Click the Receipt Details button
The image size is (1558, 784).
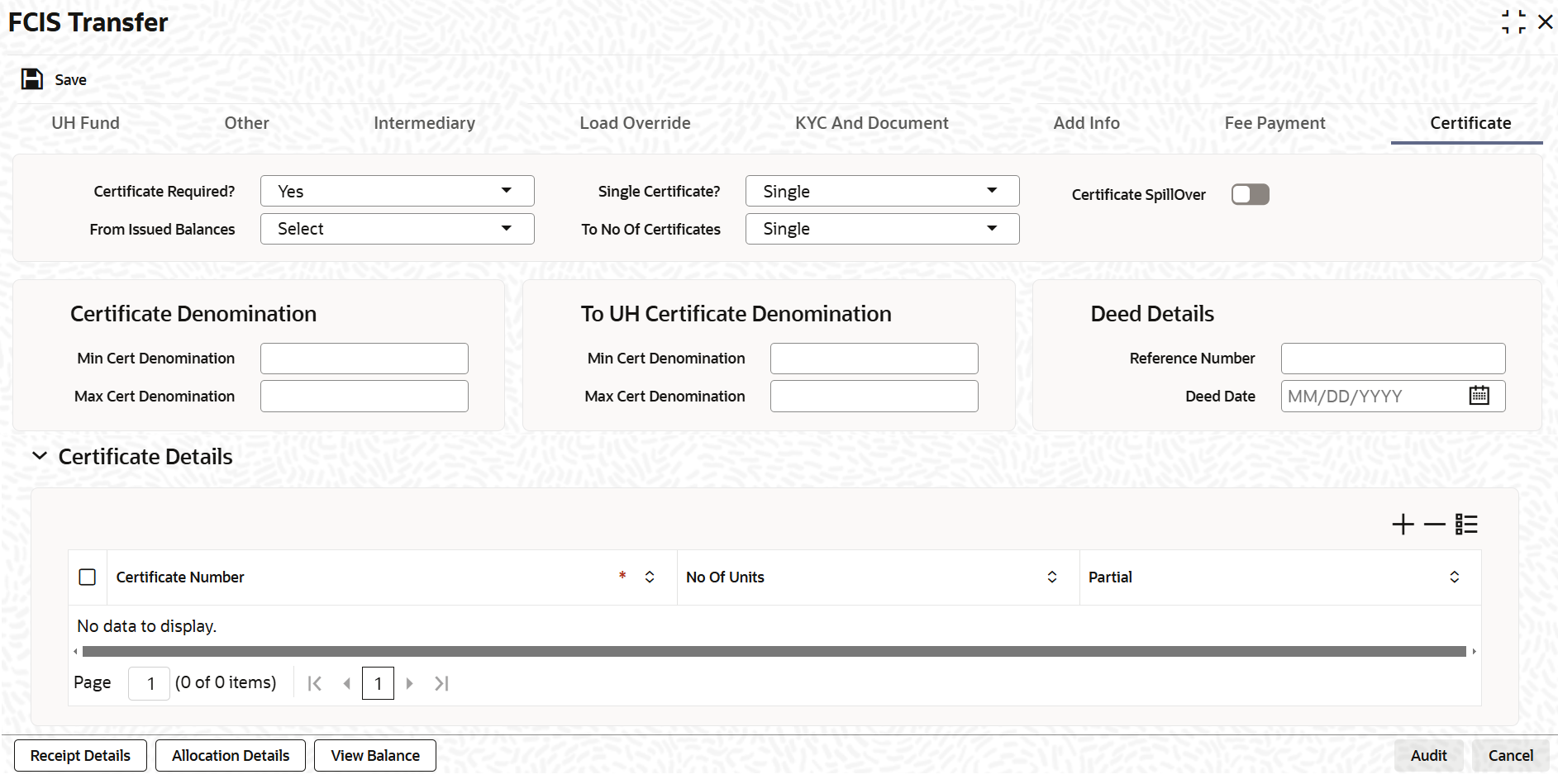click(x=80, y=755)
